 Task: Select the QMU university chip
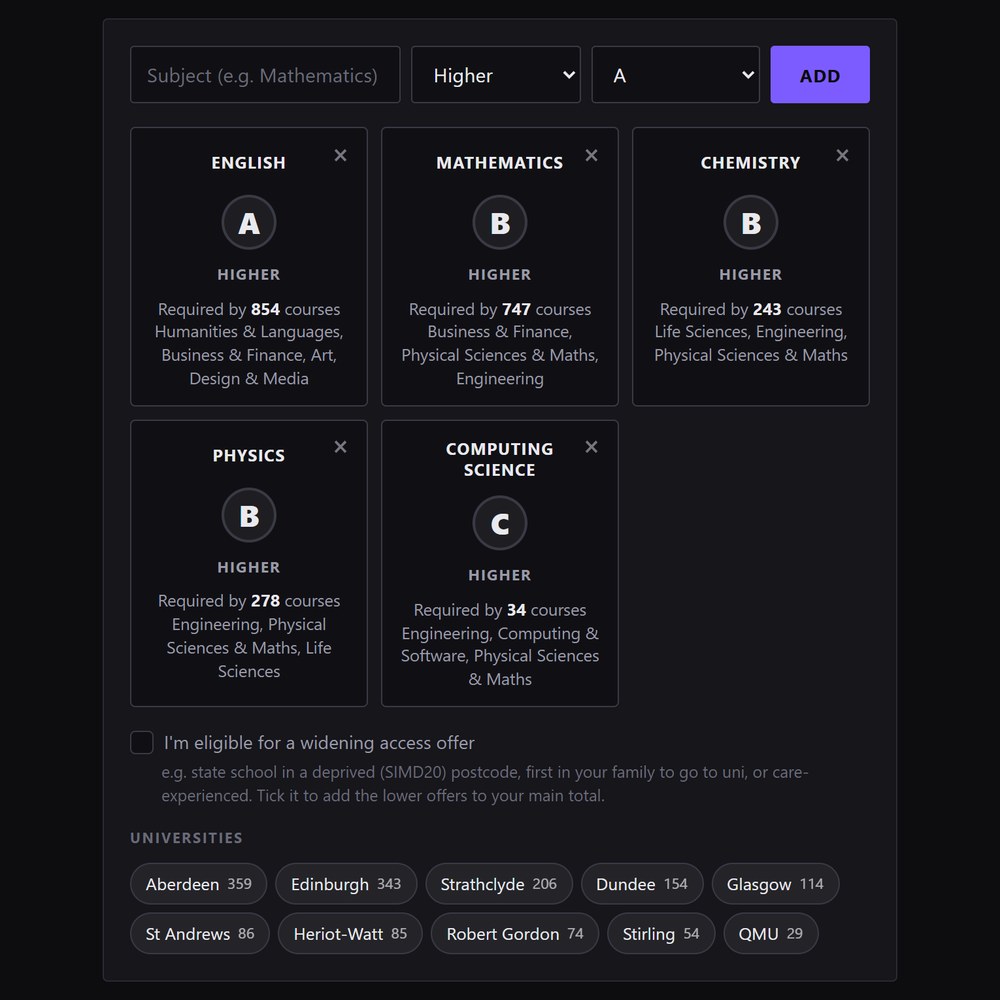pyautogui.click(x=770, y=934)
